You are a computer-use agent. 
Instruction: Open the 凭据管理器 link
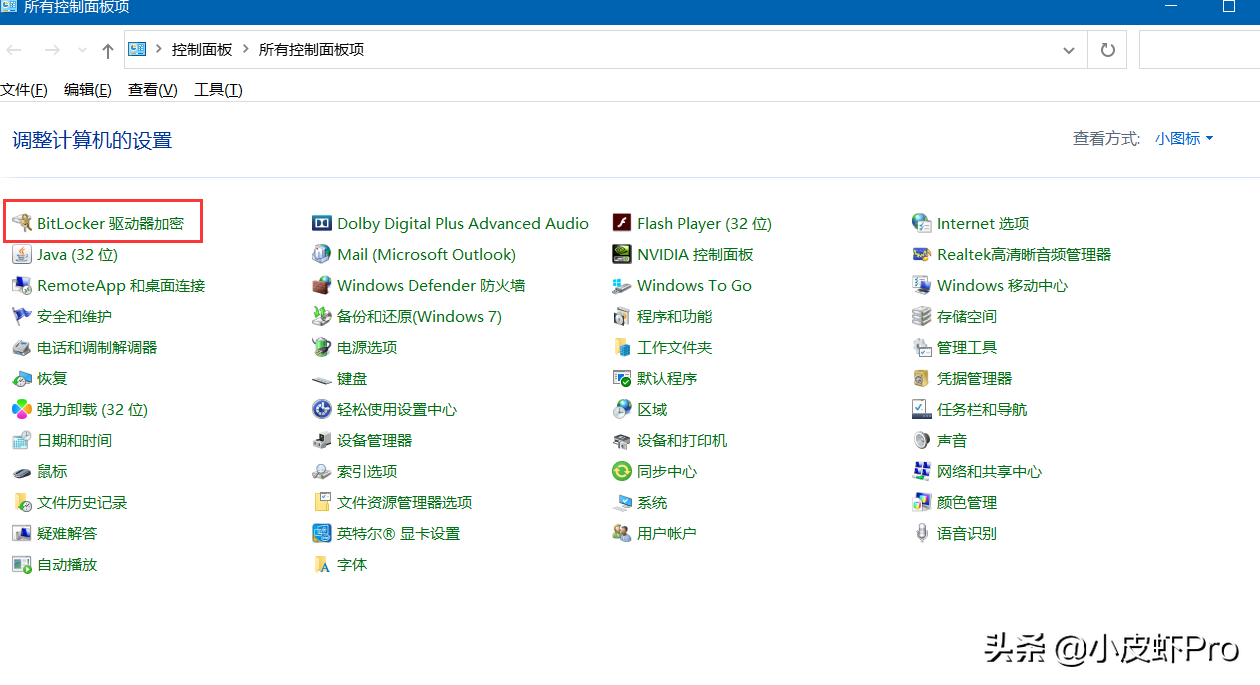pos(974,378)
